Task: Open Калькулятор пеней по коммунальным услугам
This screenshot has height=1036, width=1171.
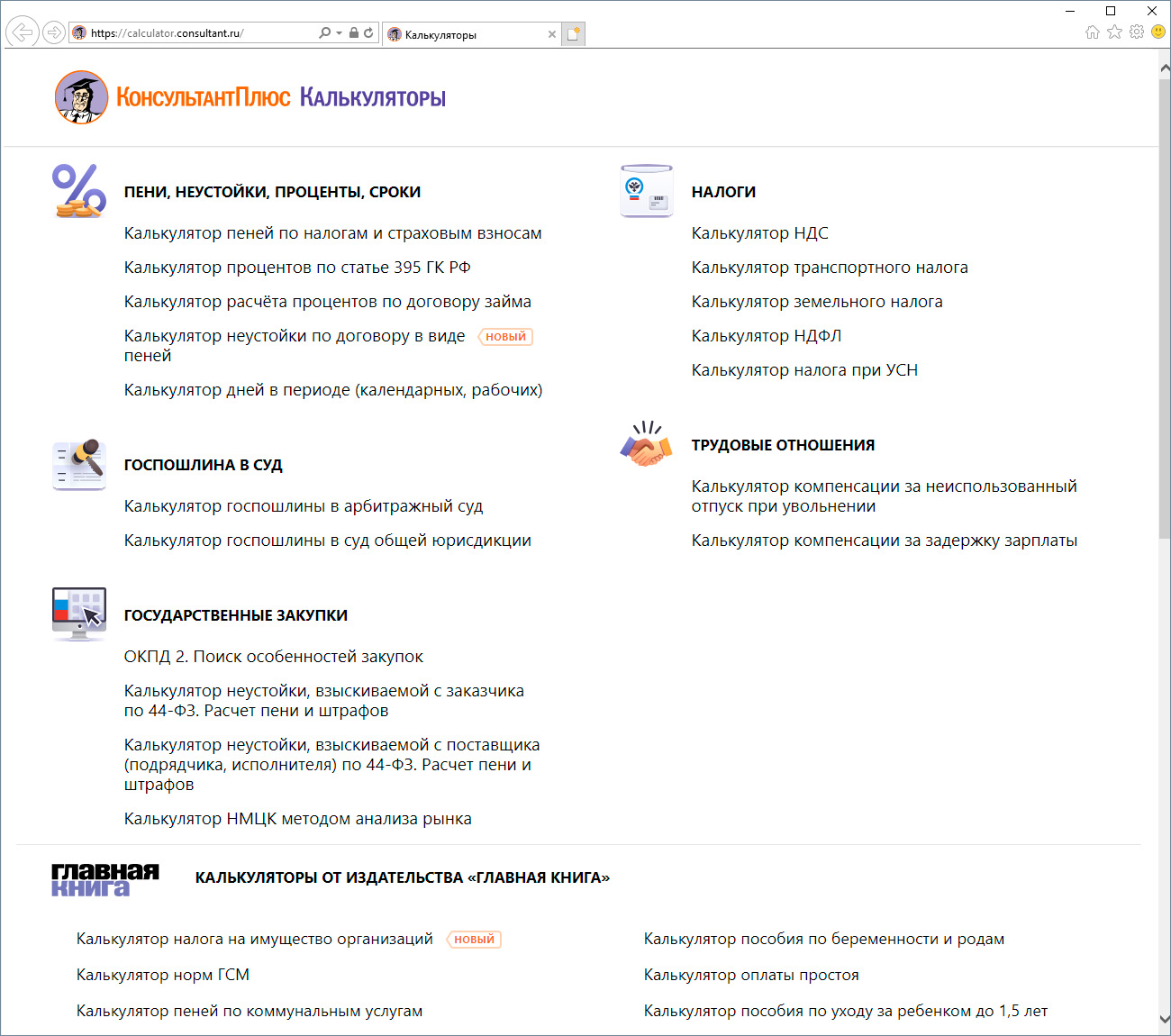Action: 249,1011
